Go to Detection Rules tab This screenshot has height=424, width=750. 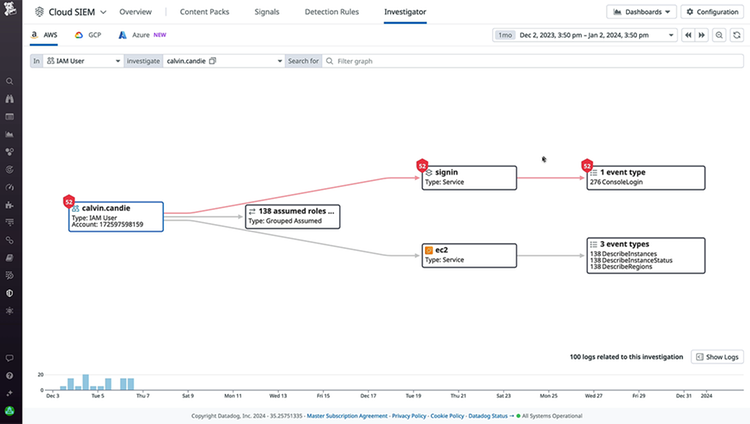[331, 12]
